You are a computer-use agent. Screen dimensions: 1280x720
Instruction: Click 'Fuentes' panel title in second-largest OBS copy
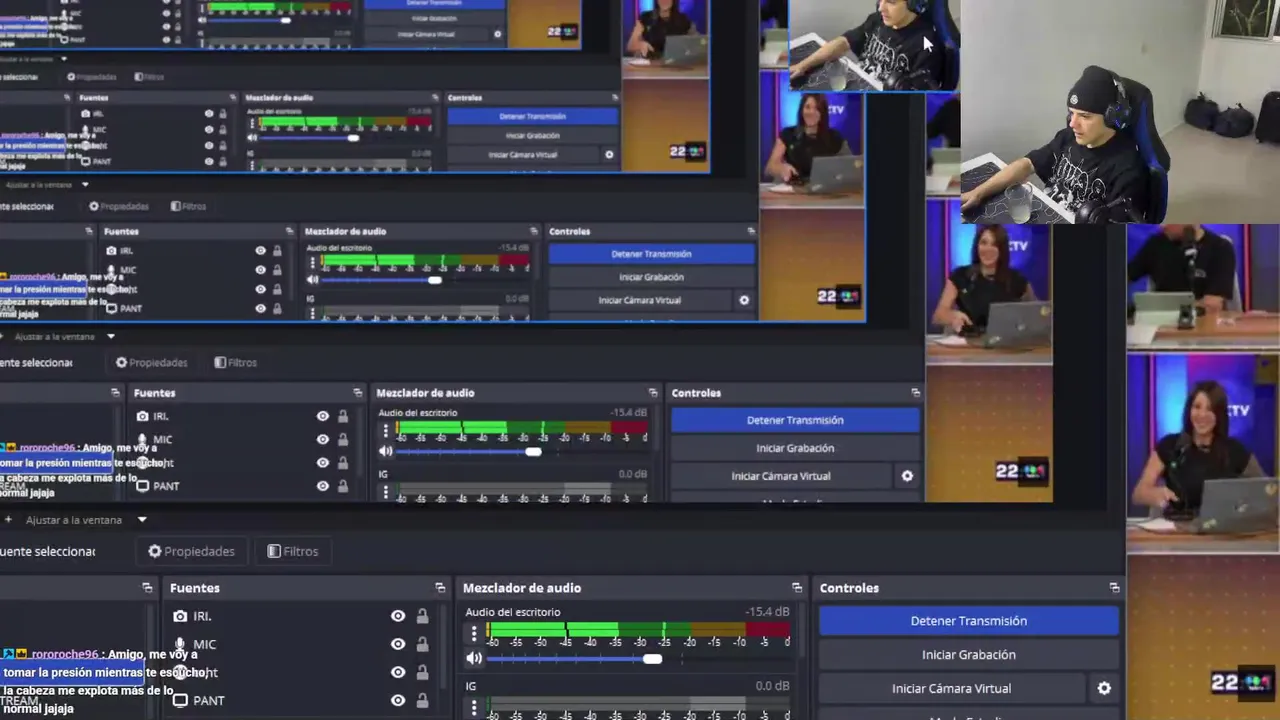tap(154, 393)
